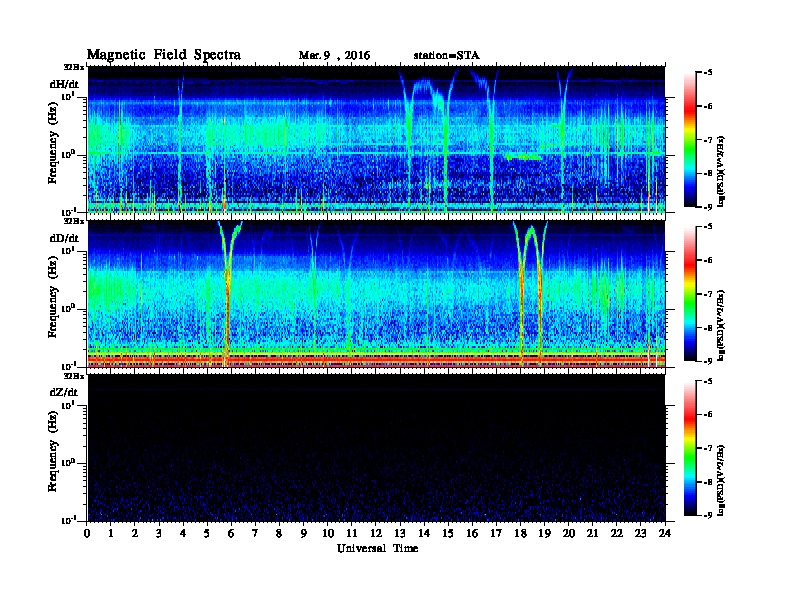Viewport: 792px width, 612px height.
Task: Click the dZ/dt color bar 'log(PSD)' units label
Action: 722,481
